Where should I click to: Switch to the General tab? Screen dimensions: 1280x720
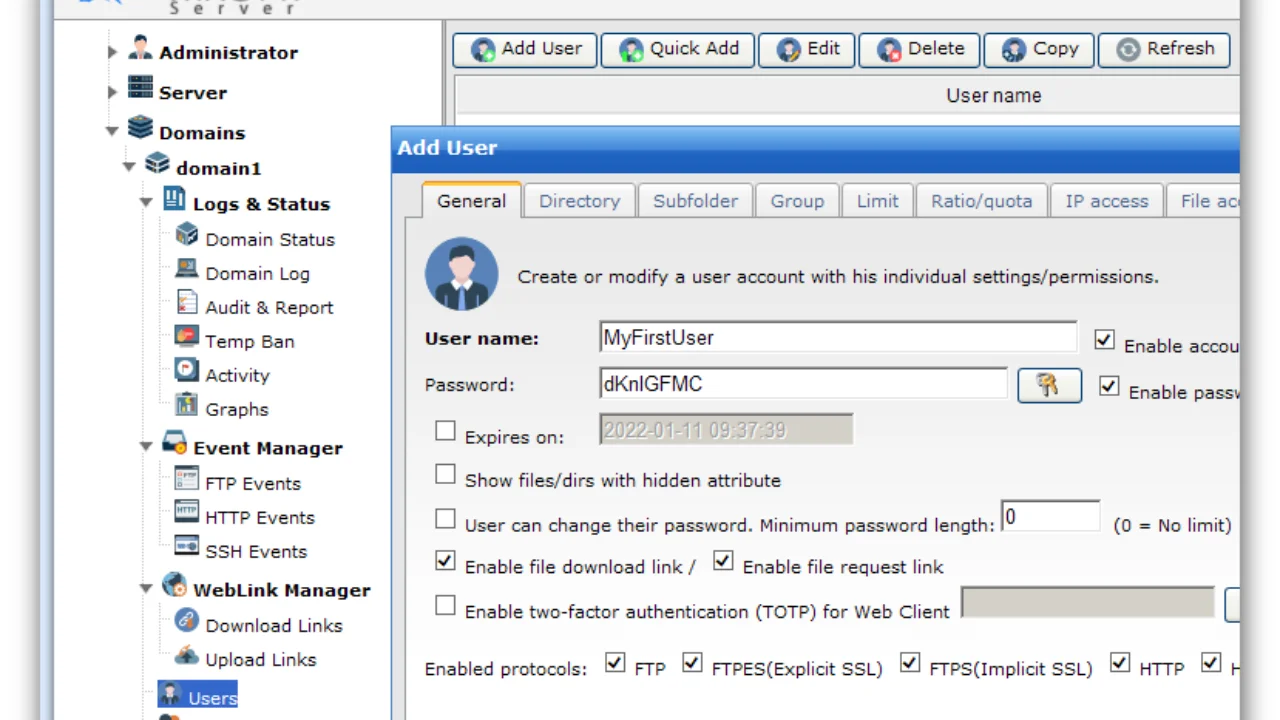[471, 200]
